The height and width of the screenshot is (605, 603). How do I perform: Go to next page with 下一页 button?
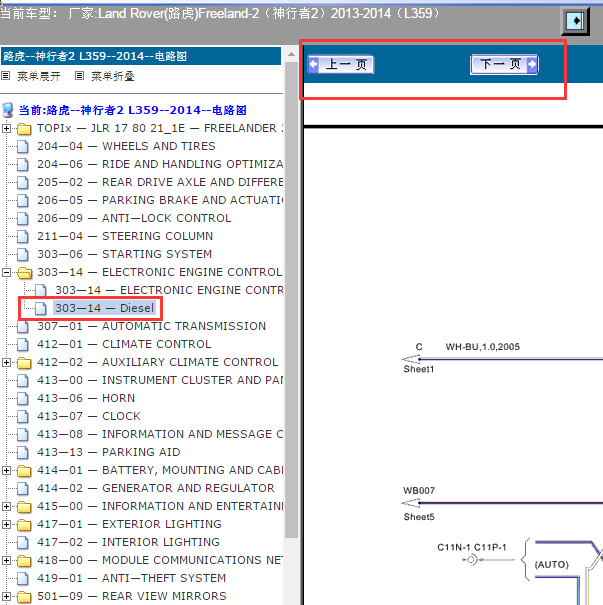[504, 64]
